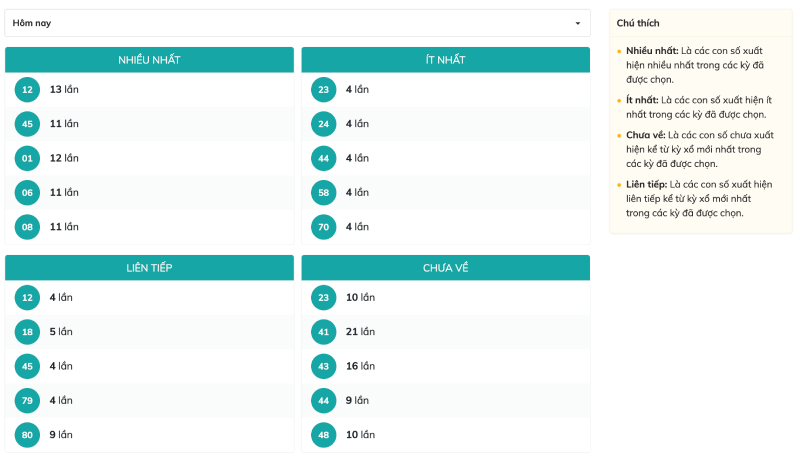Select the LIÊN TIẾP panel header
Viewport: 800px width, 470px height.
tap(149, 268)
